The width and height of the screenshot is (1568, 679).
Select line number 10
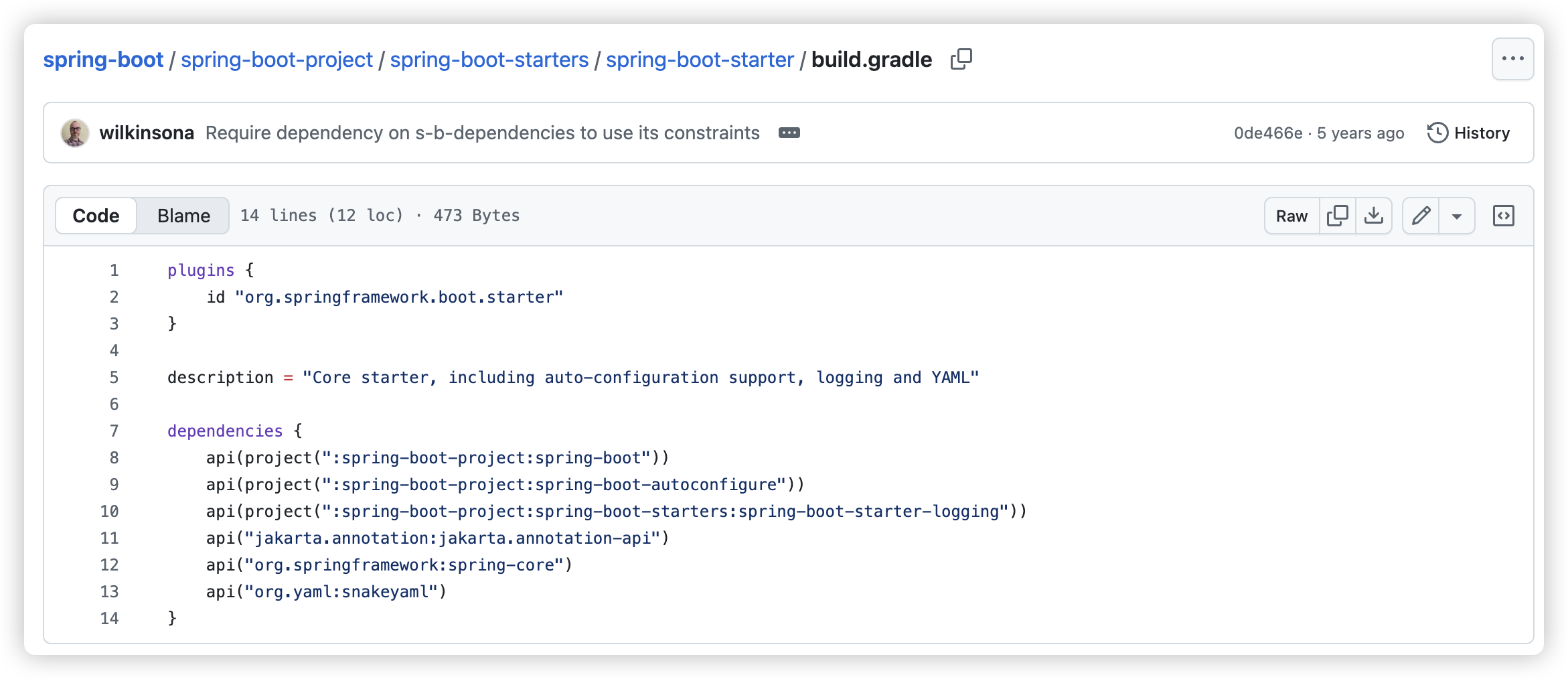(x=109, y=512)
